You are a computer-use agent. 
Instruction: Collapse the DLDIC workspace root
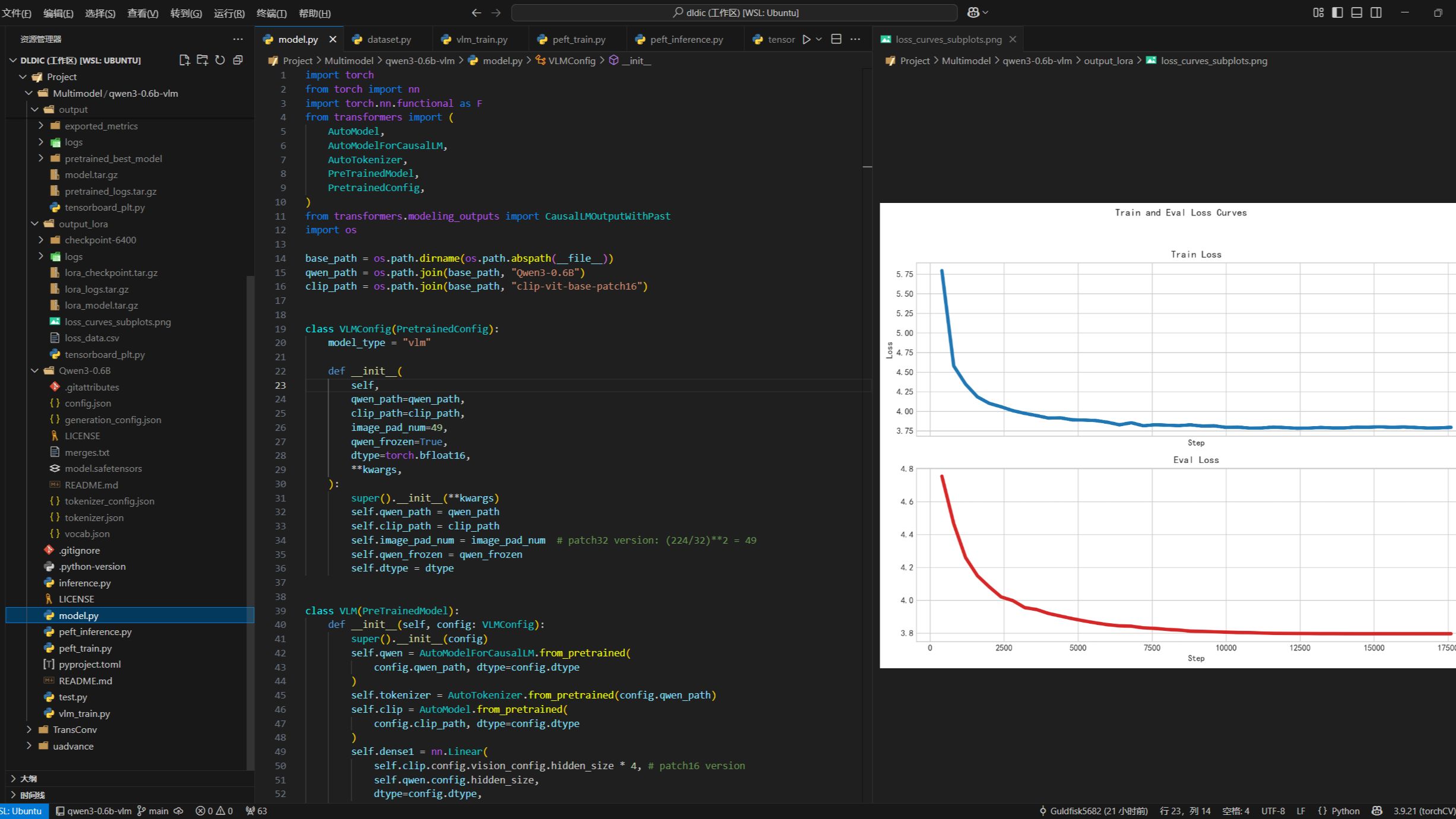click(13, 61)
